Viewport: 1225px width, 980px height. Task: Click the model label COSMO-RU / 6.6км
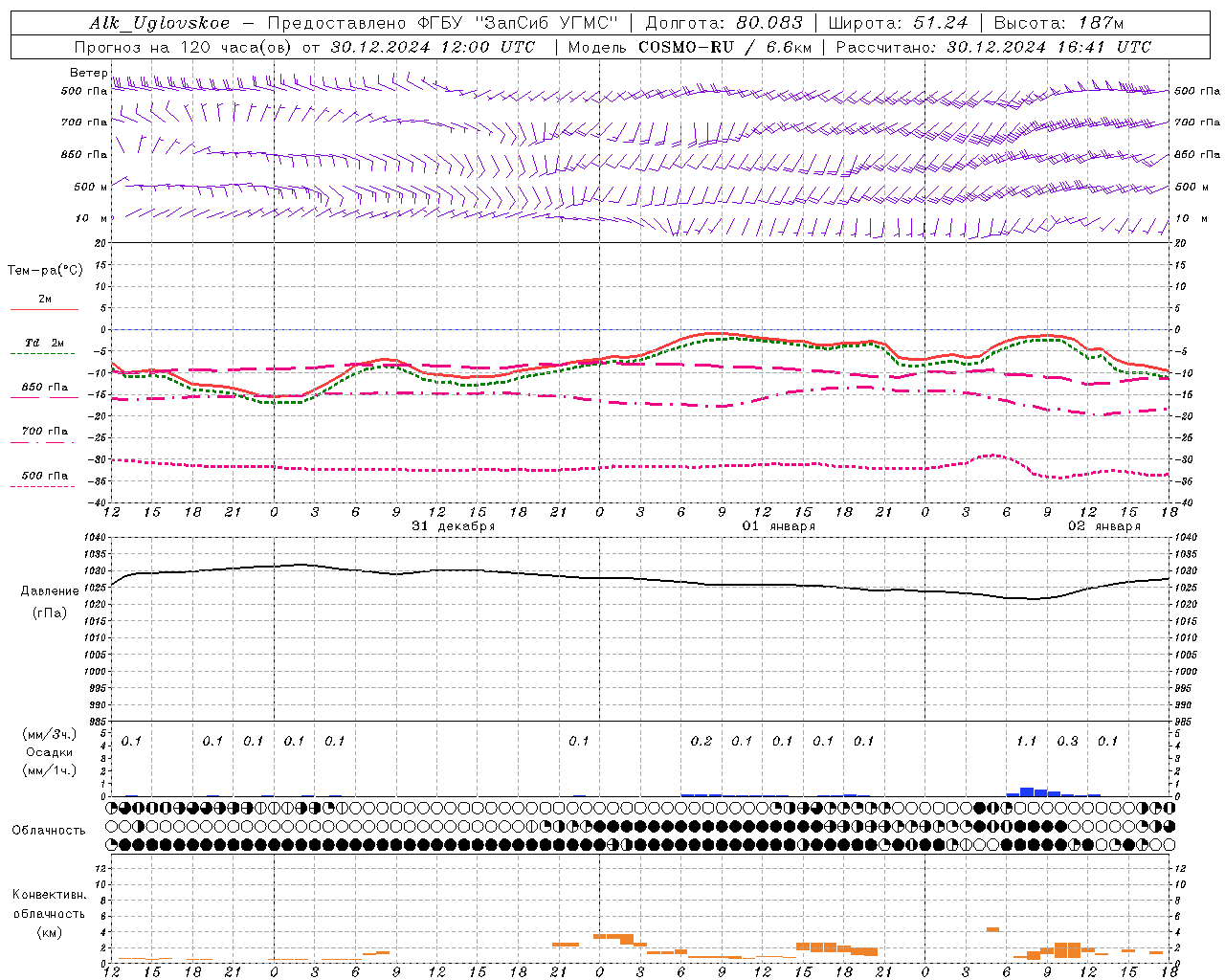coord(725,47)
